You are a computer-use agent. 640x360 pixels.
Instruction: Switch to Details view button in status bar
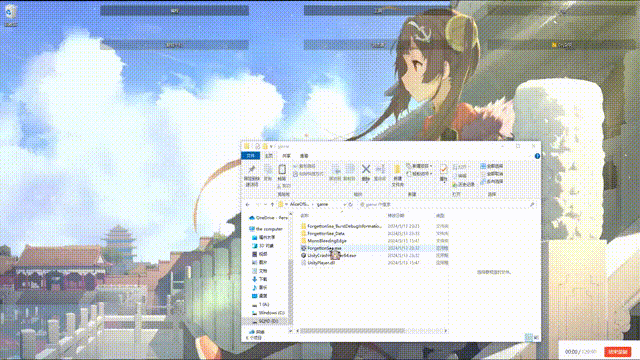tap(529, 337)
